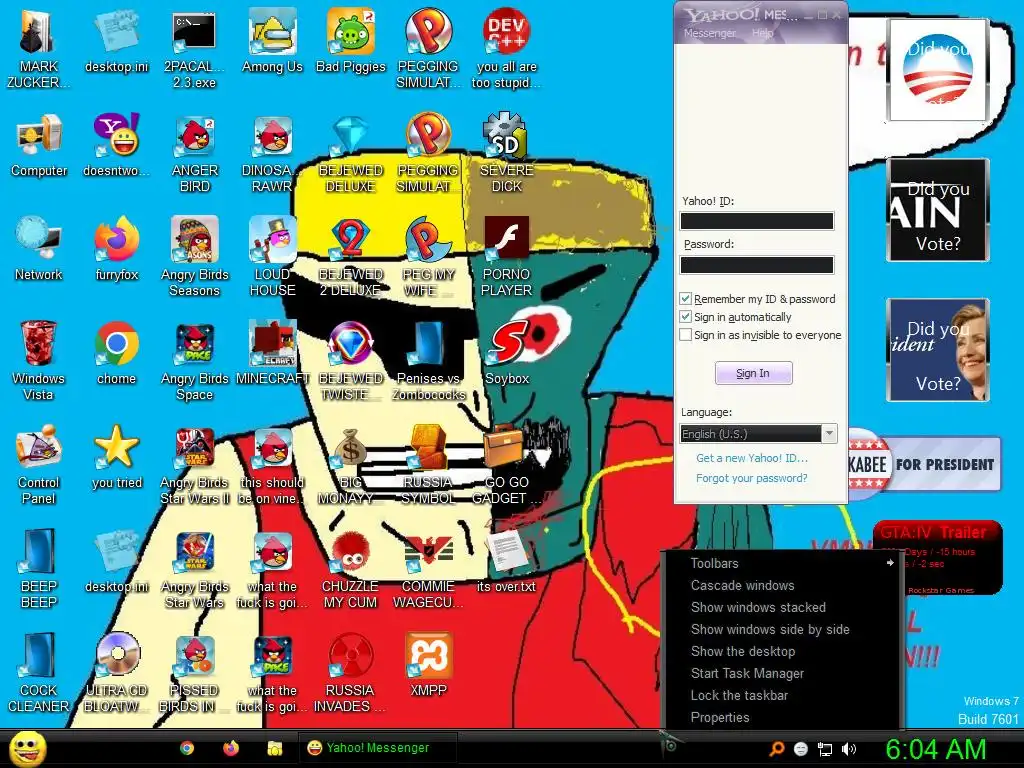This screenshot has width=1024, height=768.
Task: Click the Hillary 'Did you Vote?' gadget
Action: tap(938, 350)
